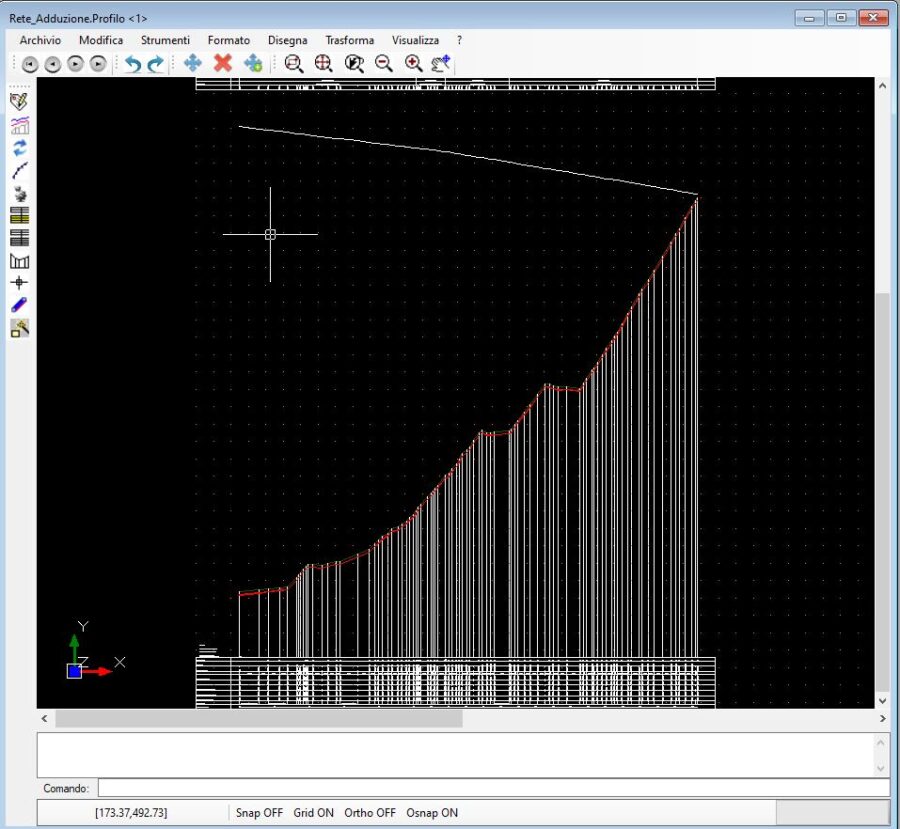
Task: Toggle Ortho OFF in status bar
Action: pos(370,813)
